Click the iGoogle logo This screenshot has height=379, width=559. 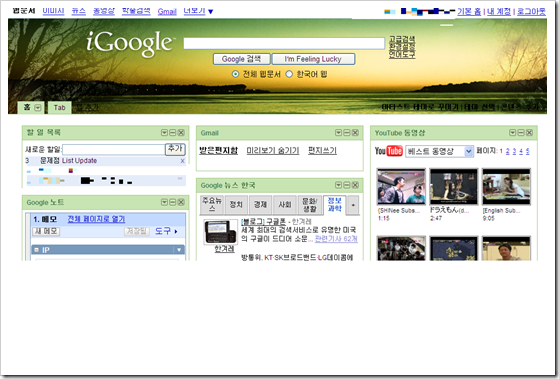(130, 43)
